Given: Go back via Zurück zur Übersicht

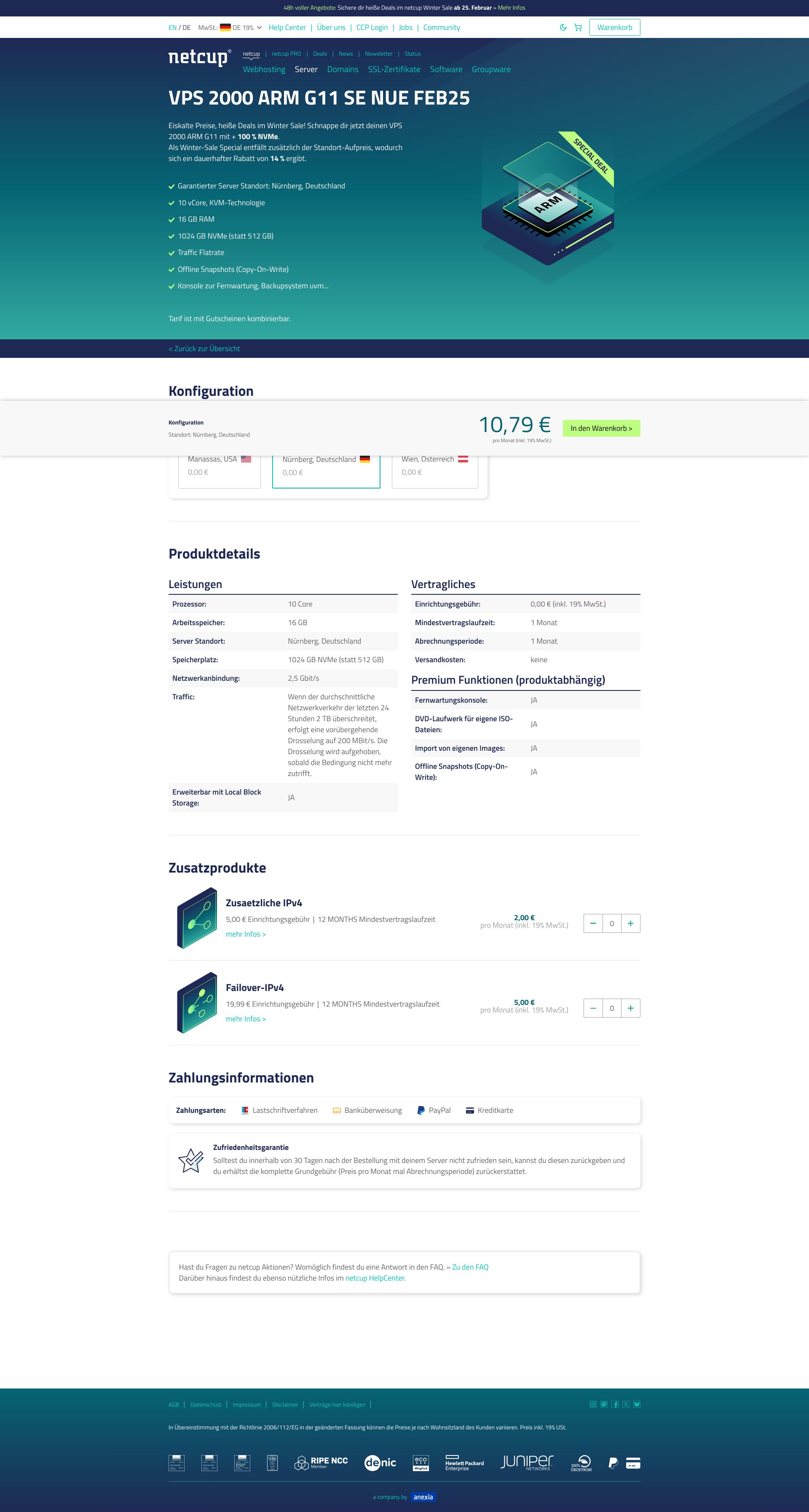Looking at the screenshot, I should (x=204, y=349).
